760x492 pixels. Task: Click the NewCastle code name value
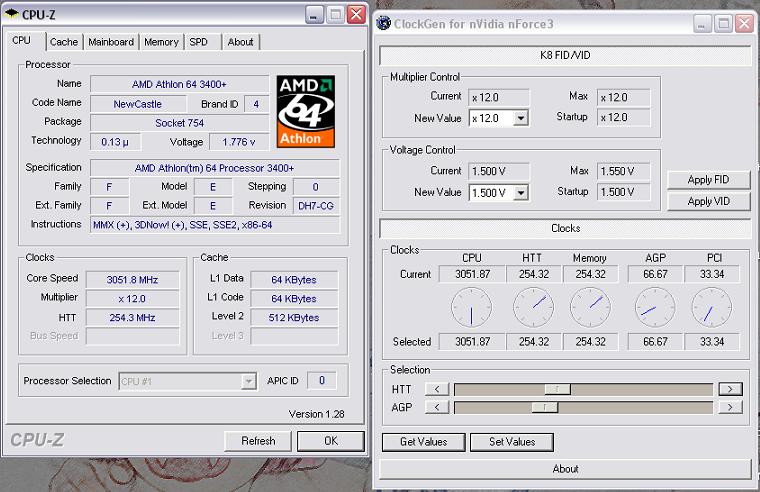[138, 104]
